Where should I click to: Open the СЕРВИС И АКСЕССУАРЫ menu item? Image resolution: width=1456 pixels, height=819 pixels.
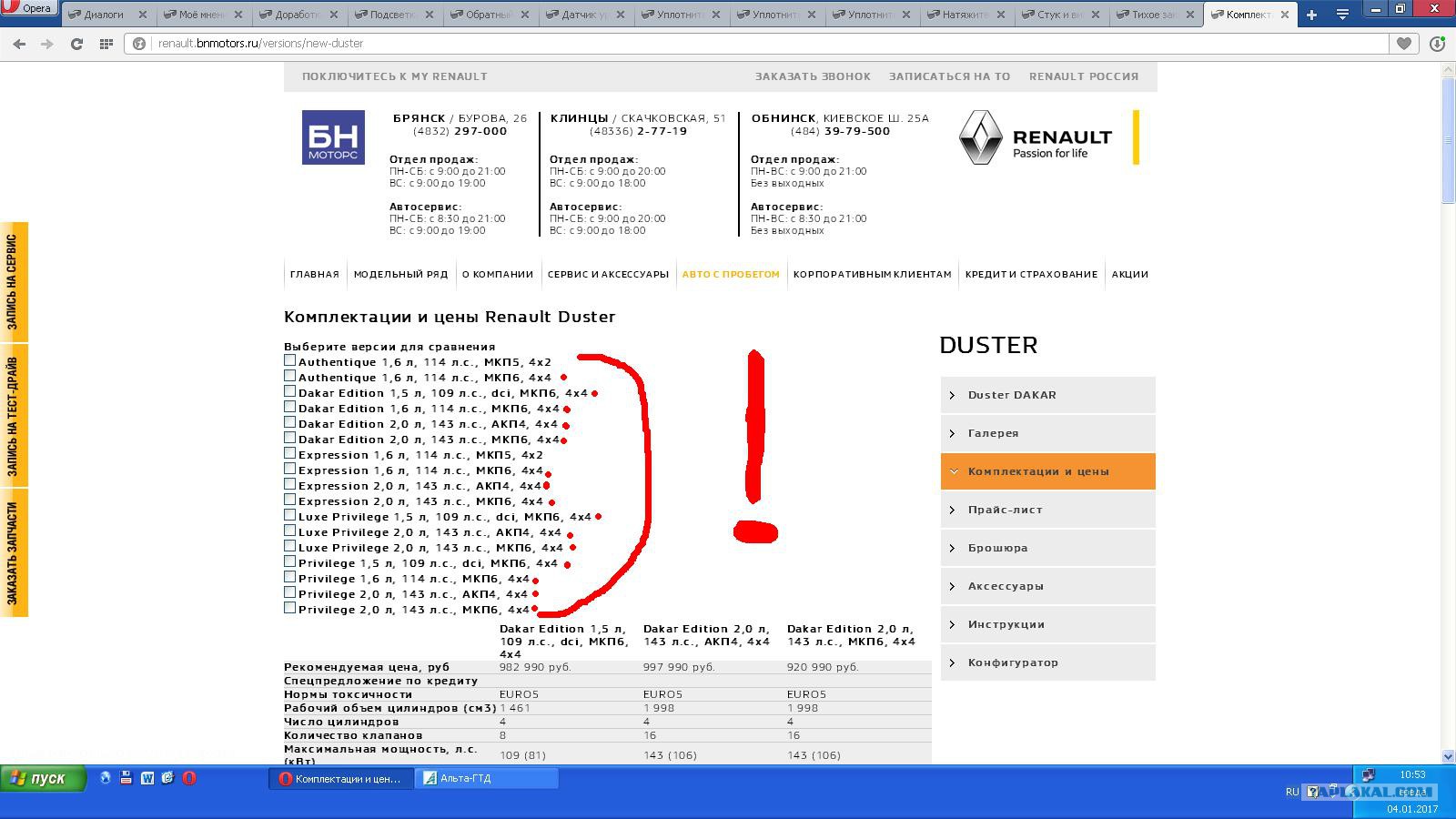(608, 274)
